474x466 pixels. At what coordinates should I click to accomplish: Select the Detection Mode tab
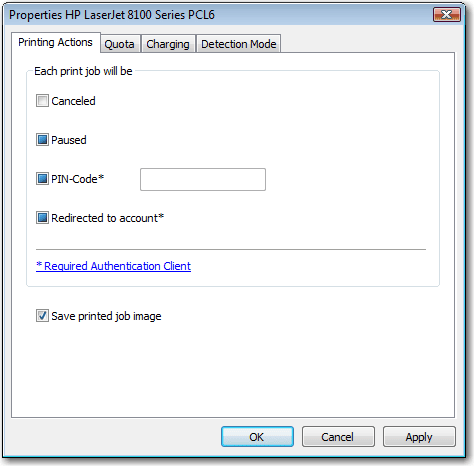[x=238, y=44]
